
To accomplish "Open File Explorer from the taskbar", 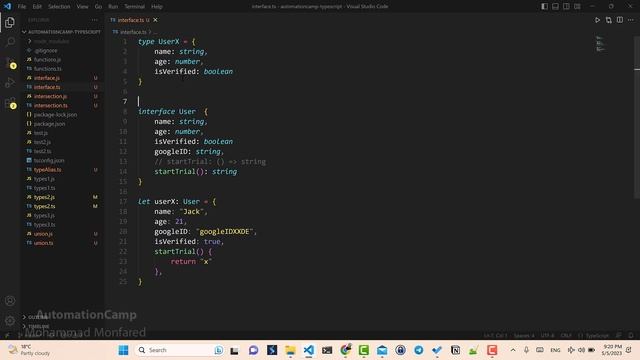I will (x=290, y=350).
